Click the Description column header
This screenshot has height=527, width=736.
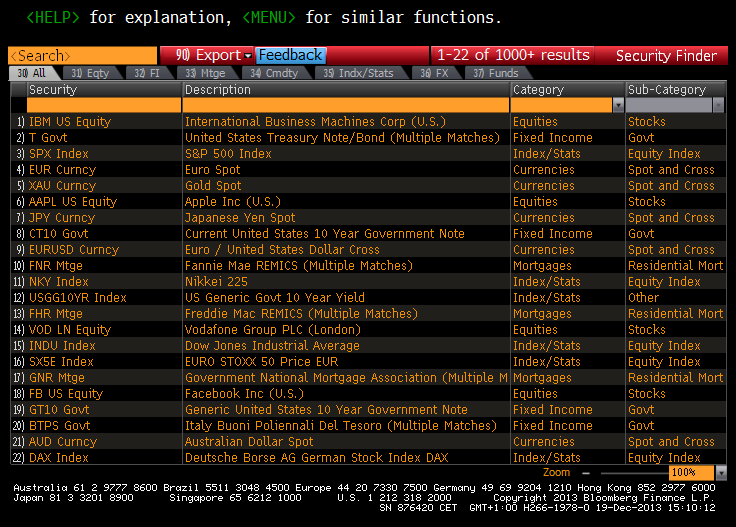(x=346, y=90)
